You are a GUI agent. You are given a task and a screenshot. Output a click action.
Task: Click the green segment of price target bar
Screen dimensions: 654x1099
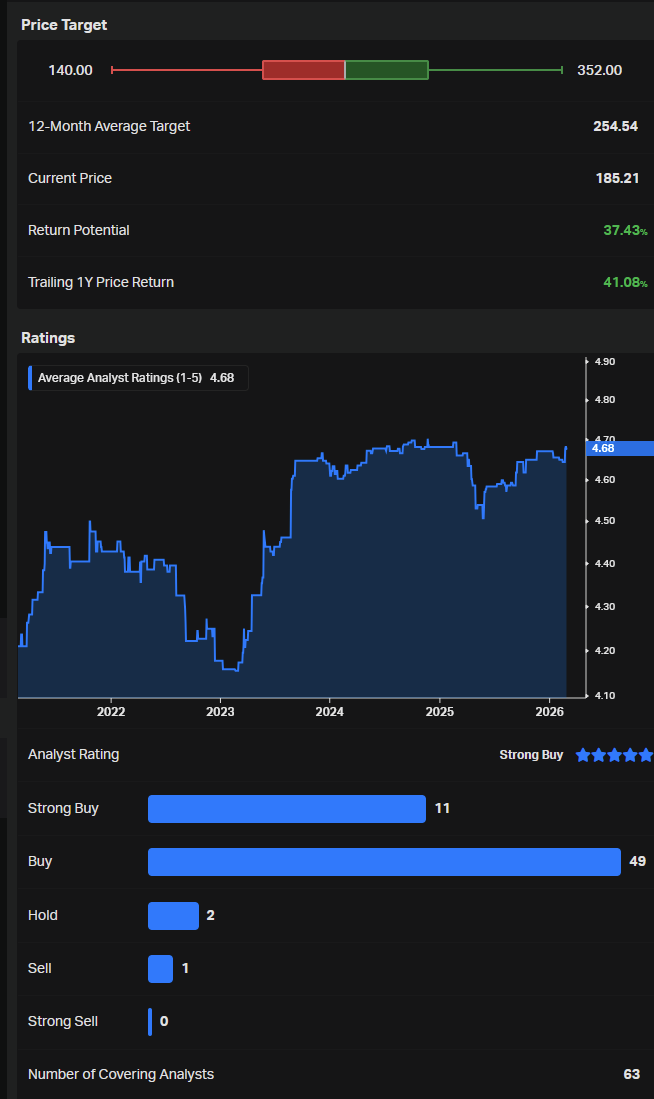click(x=387, y=70)
